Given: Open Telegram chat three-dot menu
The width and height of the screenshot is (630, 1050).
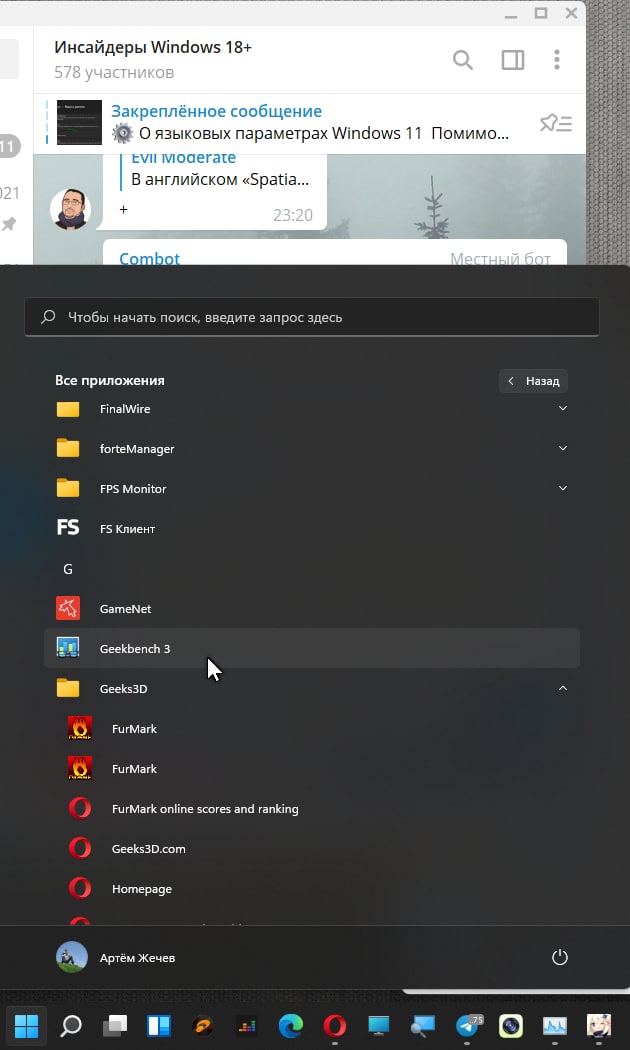Looking at the screenshot, I should tap(556, 60).
